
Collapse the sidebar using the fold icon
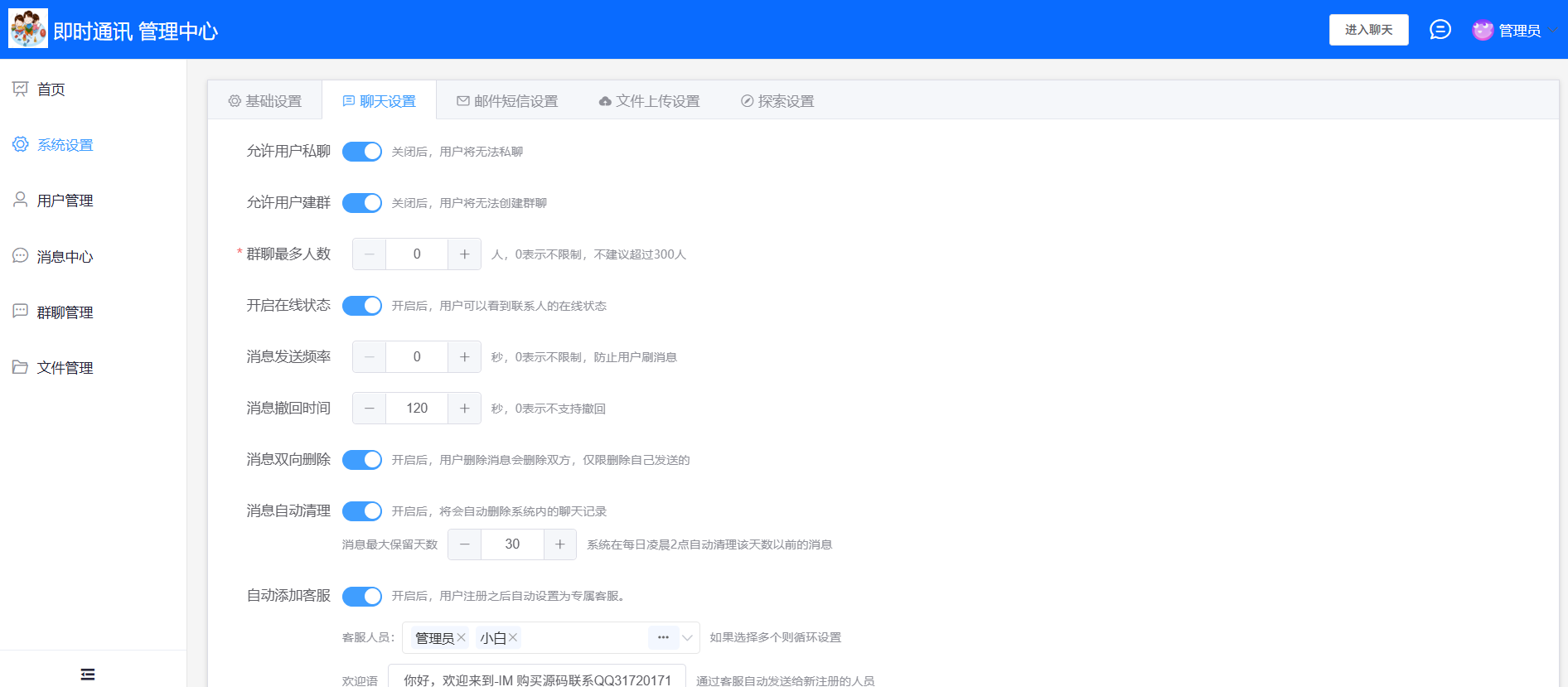(x=88, y=674)
